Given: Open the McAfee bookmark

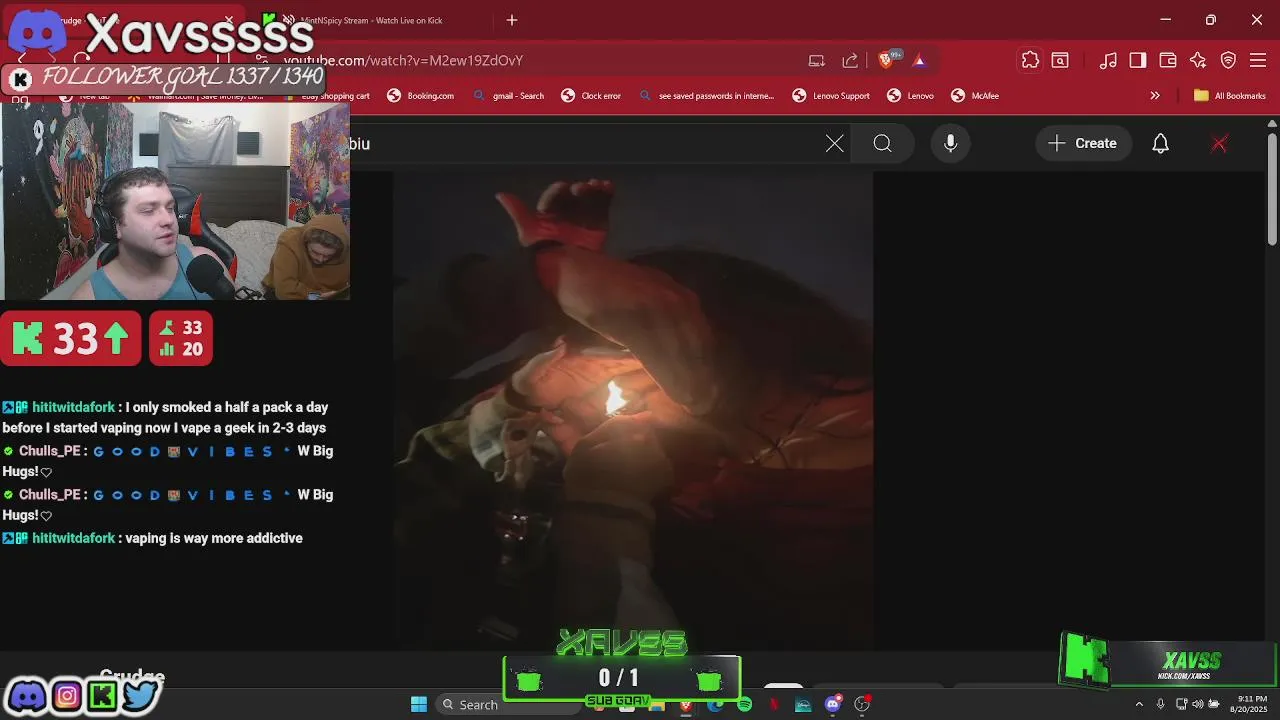Looking at the screenshot, I should point(975,95).
